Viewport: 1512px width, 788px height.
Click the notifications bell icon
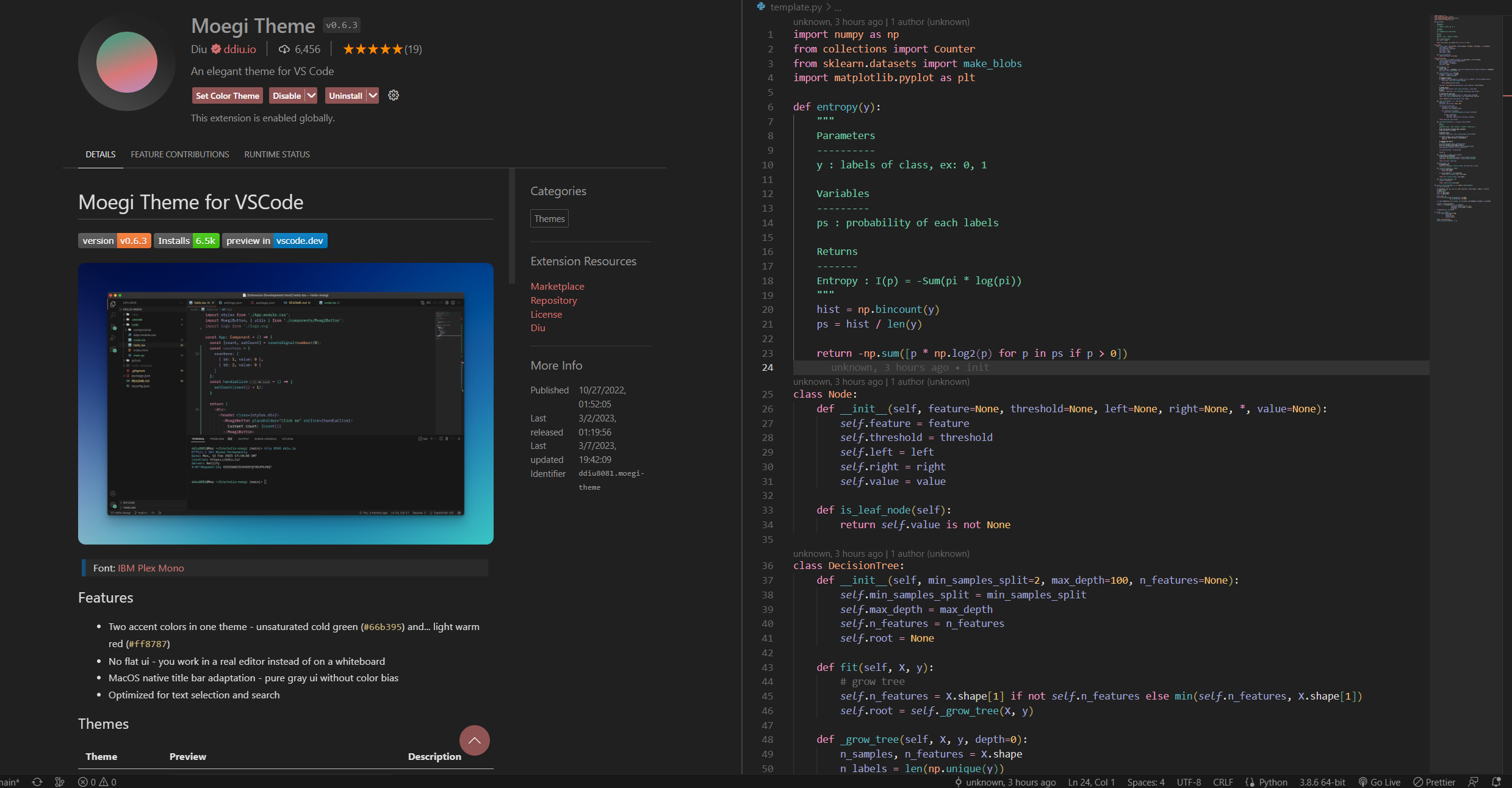[x=1496, y=782]
